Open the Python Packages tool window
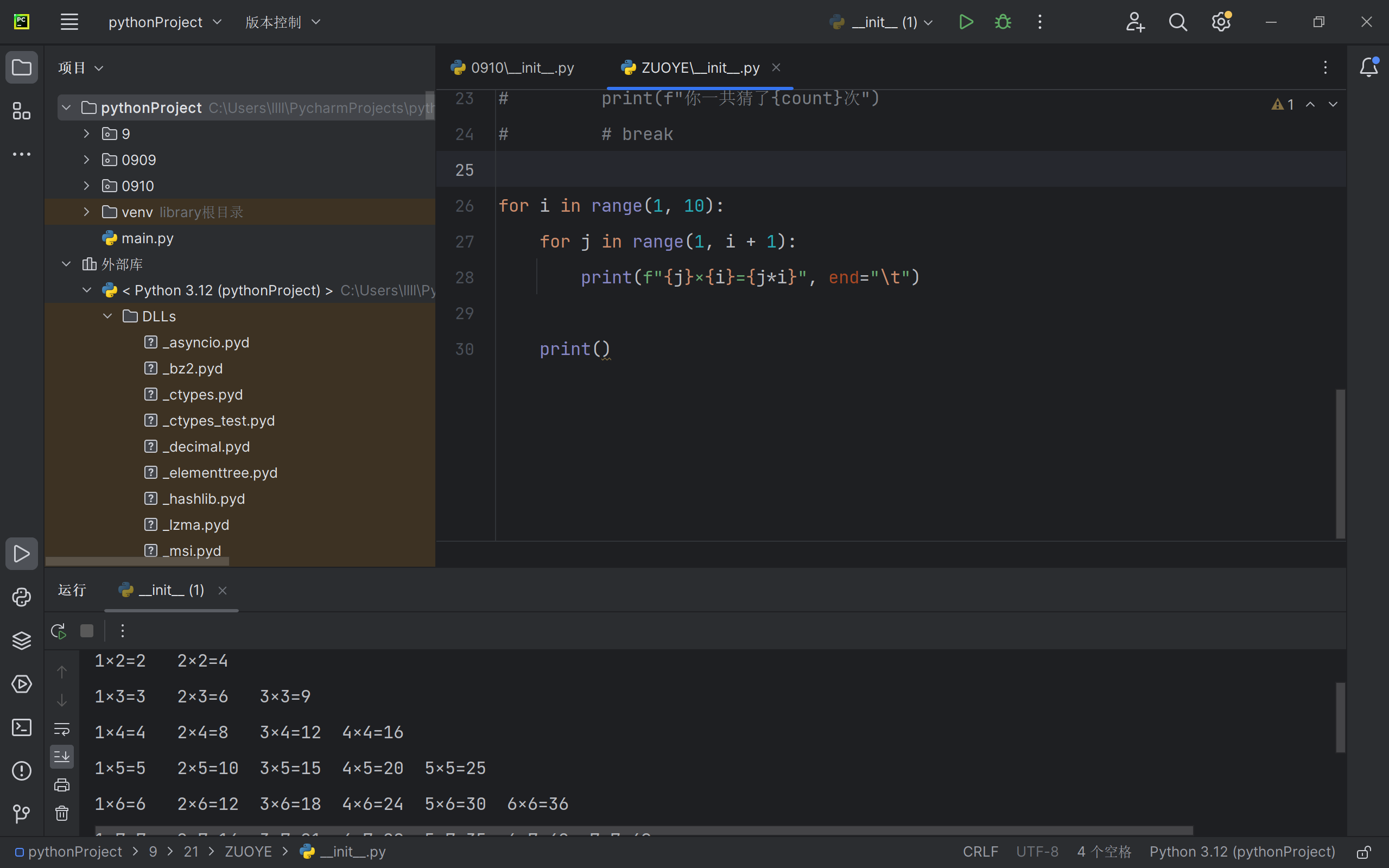The width and height of the screenshot is (1389, 868). pos(21,641)
